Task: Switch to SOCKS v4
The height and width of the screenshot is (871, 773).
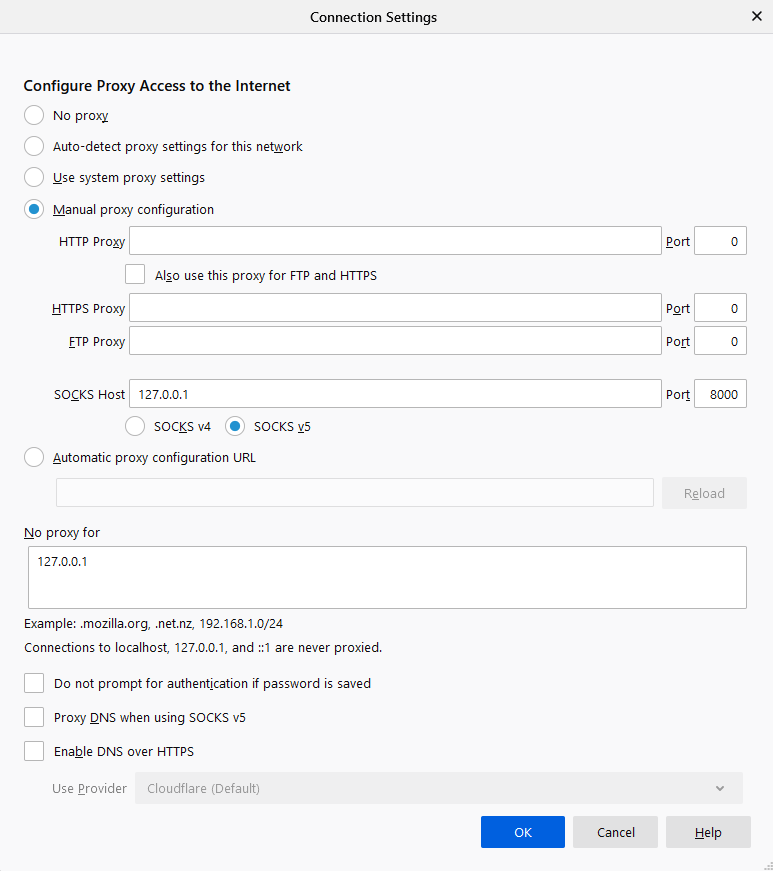Action: click(x=136, y=426)
